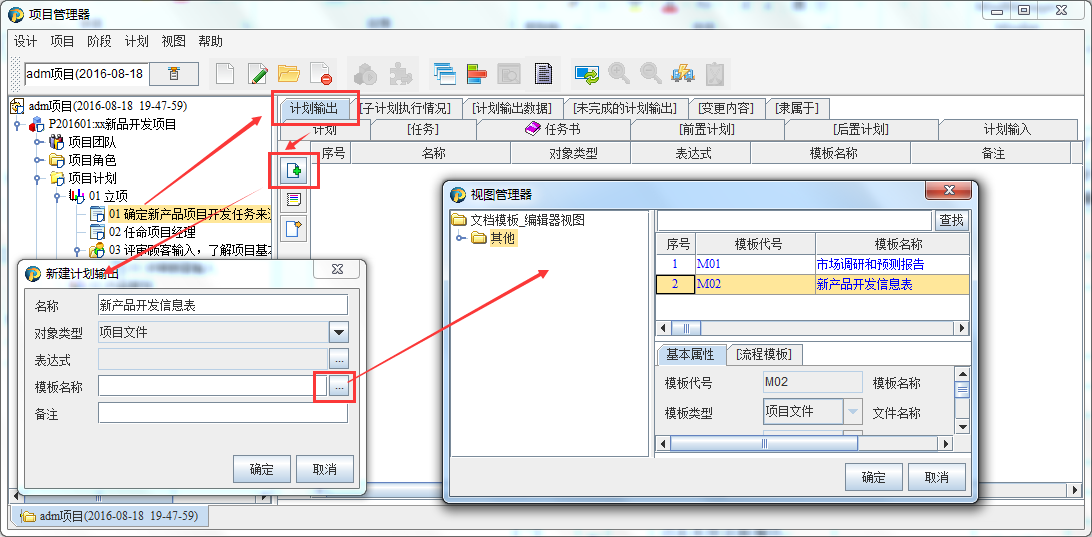Click the zoom in magnifier icon

pyautogui.click(x=619, y=73)
